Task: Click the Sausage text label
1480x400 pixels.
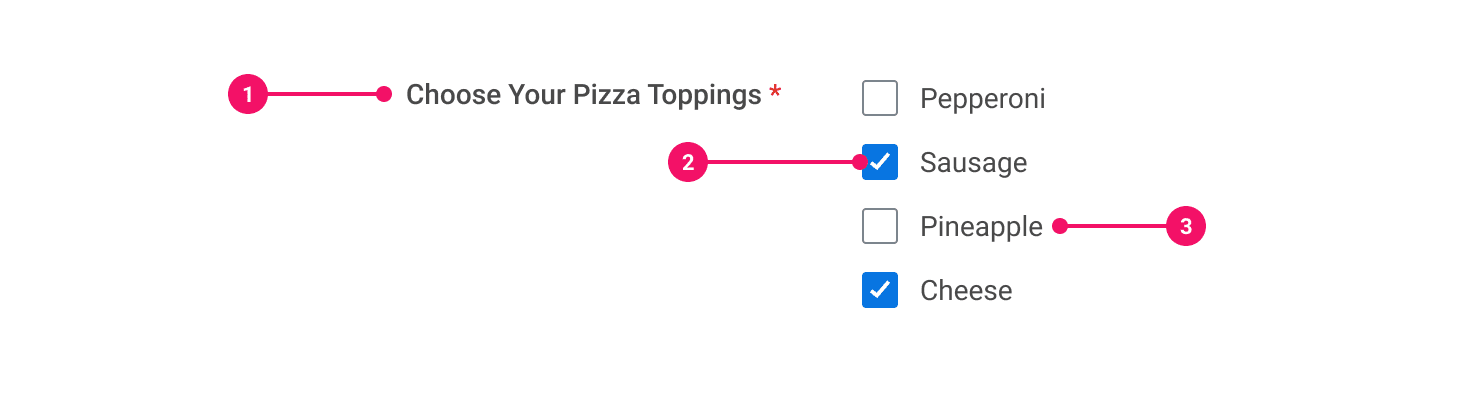Action: pyautogui.click(x=973, y=163)
